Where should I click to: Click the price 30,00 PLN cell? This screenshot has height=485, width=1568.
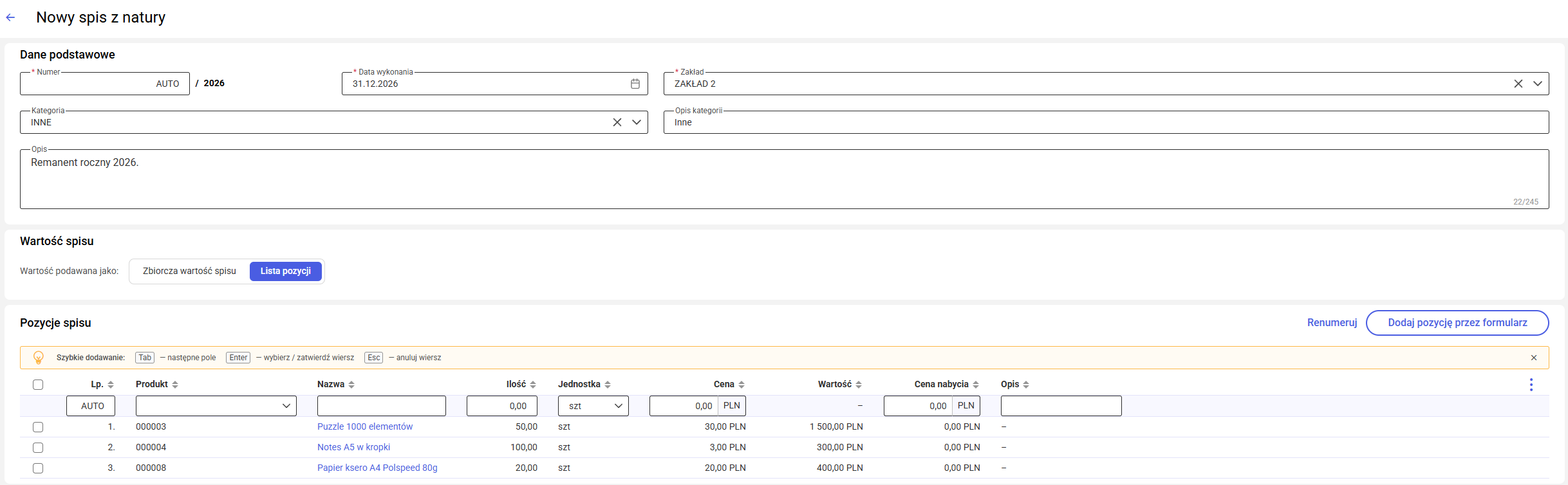tap(725, 427)
